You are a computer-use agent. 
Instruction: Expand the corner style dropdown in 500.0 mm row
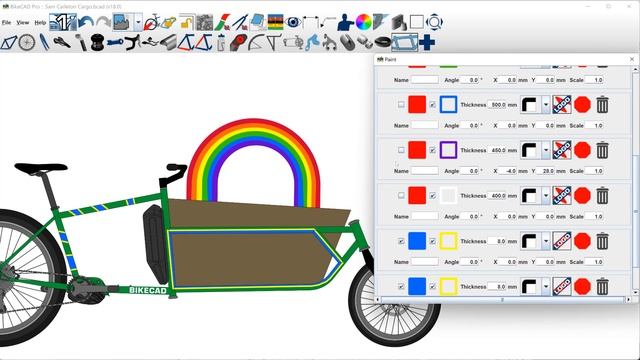pos(546,105)
